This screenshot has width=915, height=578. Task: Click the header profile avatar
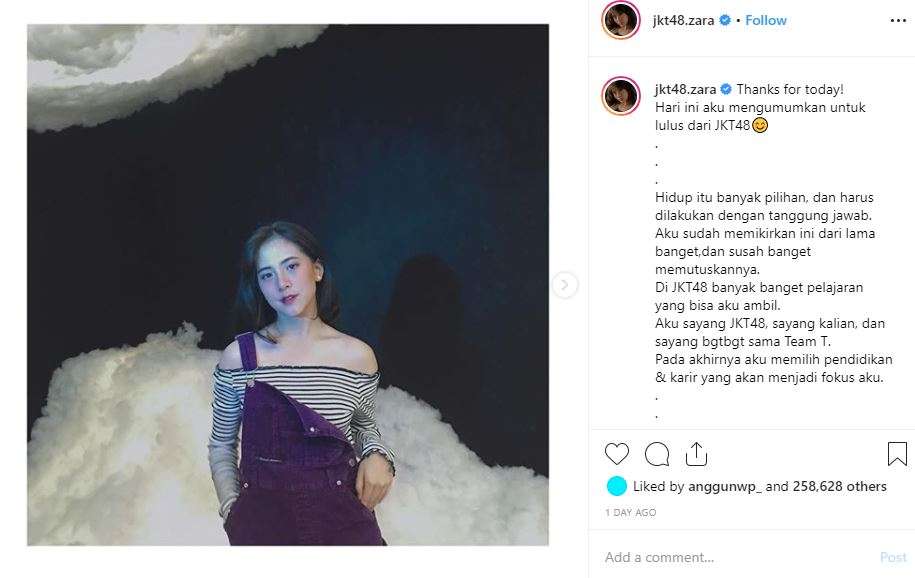click(x=621, y=20)
